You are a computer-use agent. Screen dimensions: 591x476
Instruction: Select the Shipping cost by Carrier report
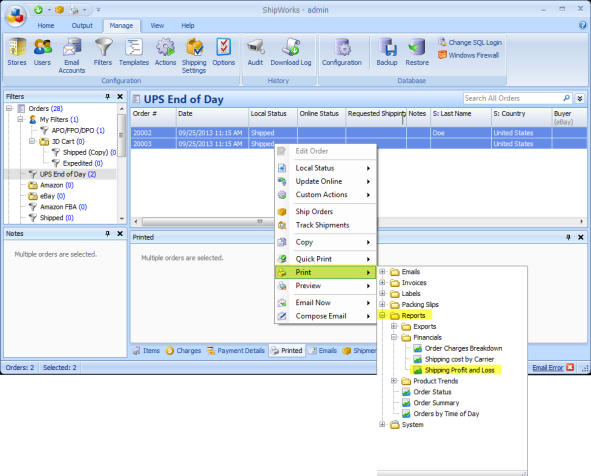point(459,359)
